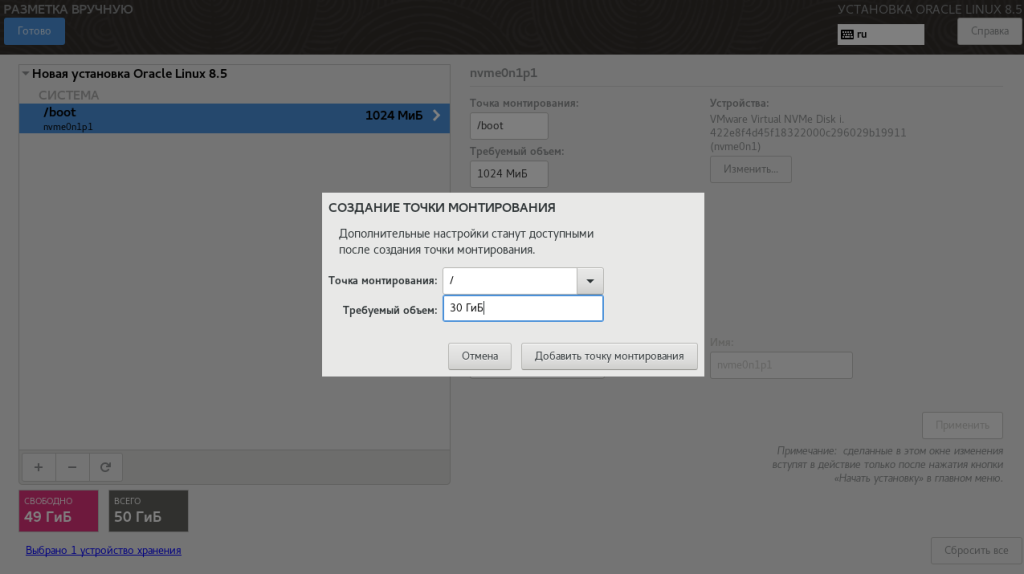Open the mount point dropdown arrow
The image size is (1024, 574).
(590, 281)
